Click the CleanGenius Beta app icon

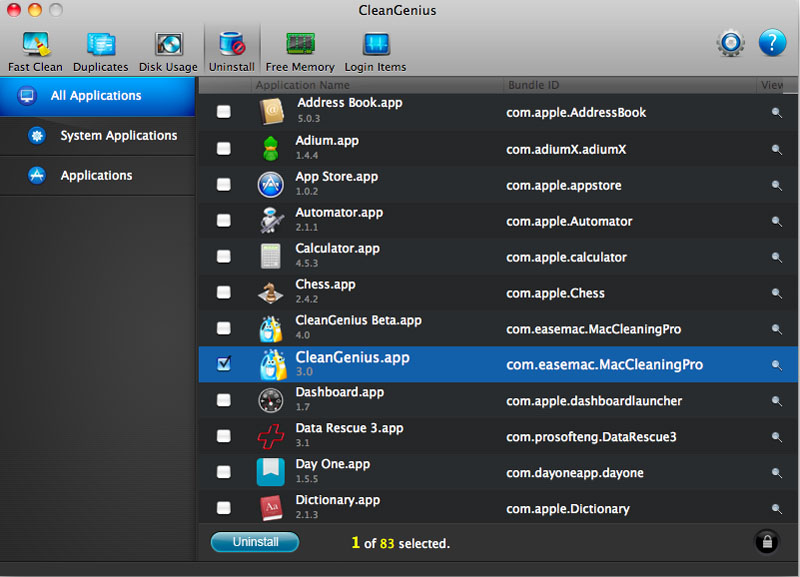(x=271, y=329)
